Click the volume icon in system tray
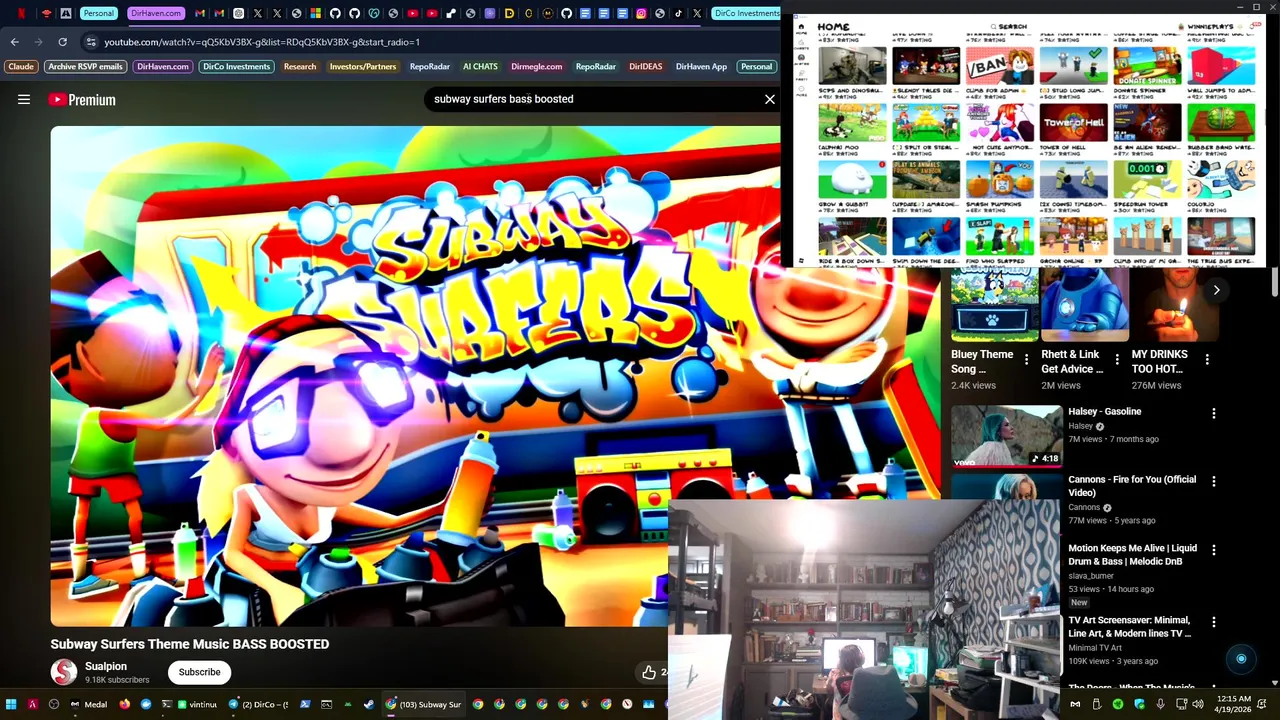 (x=1198, y=704)
